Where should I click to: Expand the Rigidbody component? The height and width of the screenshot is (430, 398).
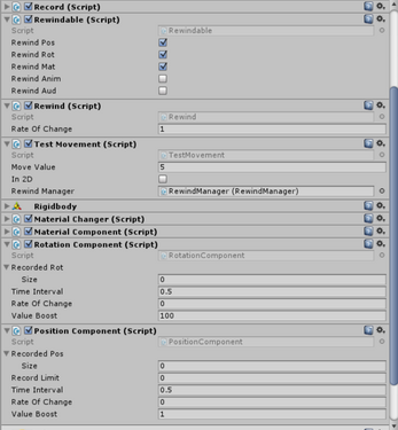click(x=7, y=206)
